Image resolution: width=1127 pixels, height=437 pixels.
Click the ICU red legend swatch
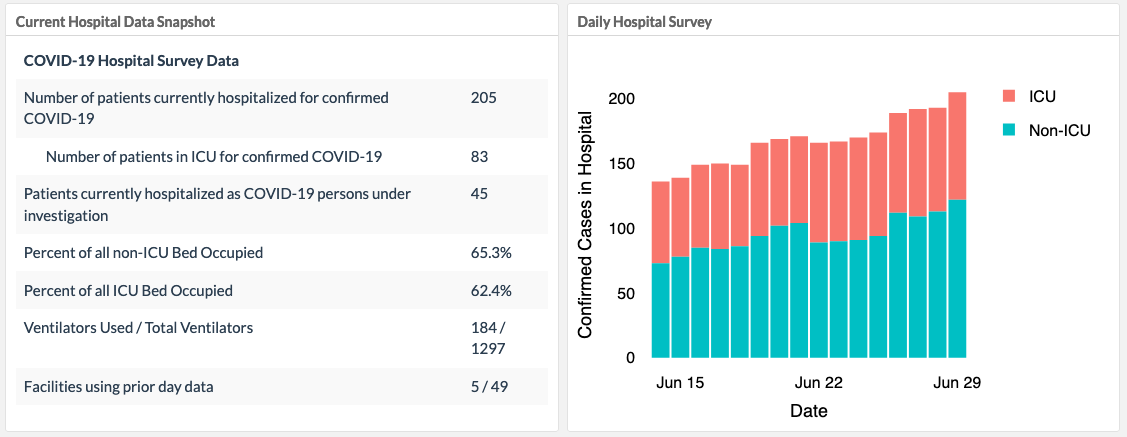point(1010,96)
